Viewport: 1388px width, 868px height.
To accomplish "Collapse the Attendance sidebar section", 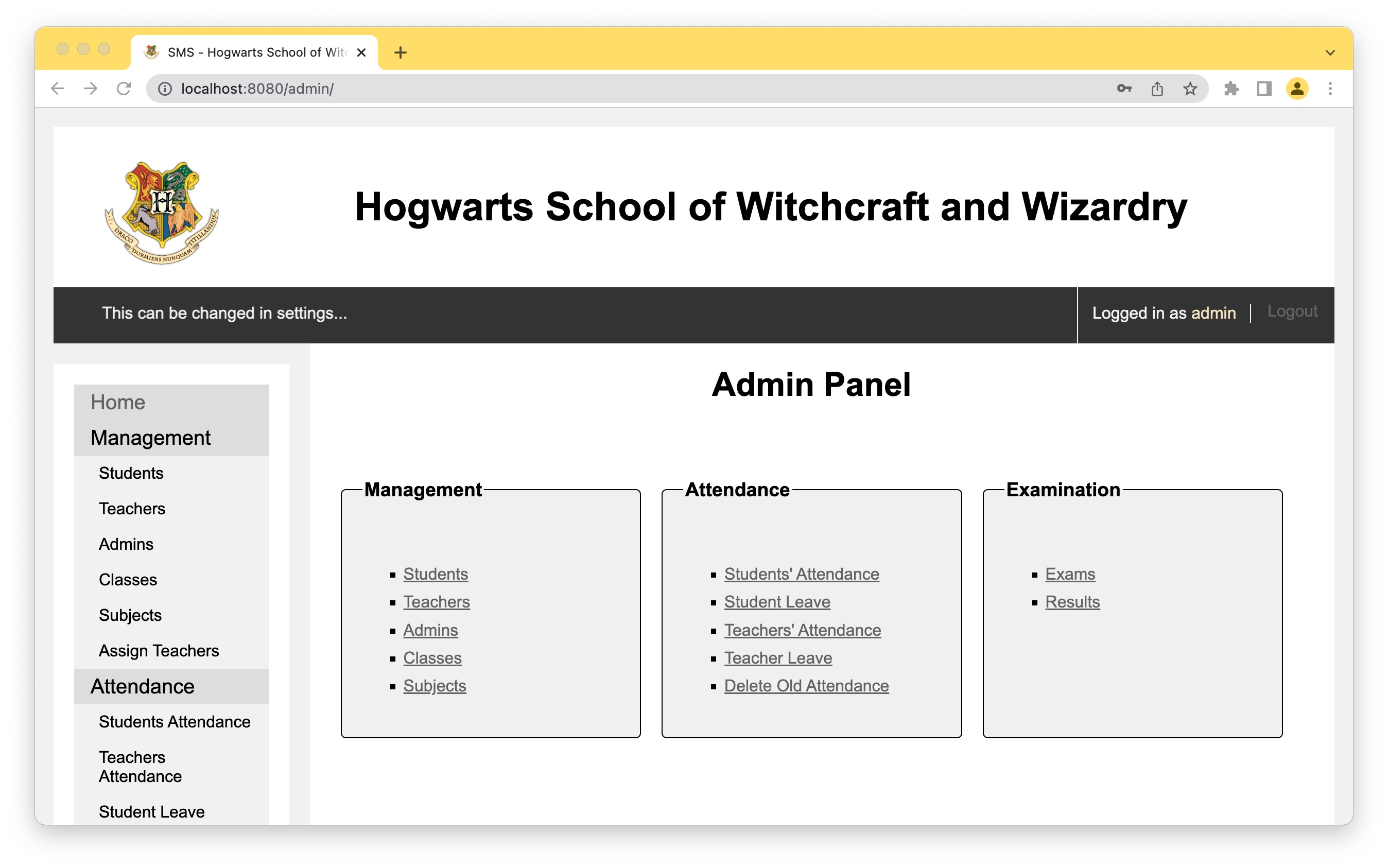I will tap(143, 686).
